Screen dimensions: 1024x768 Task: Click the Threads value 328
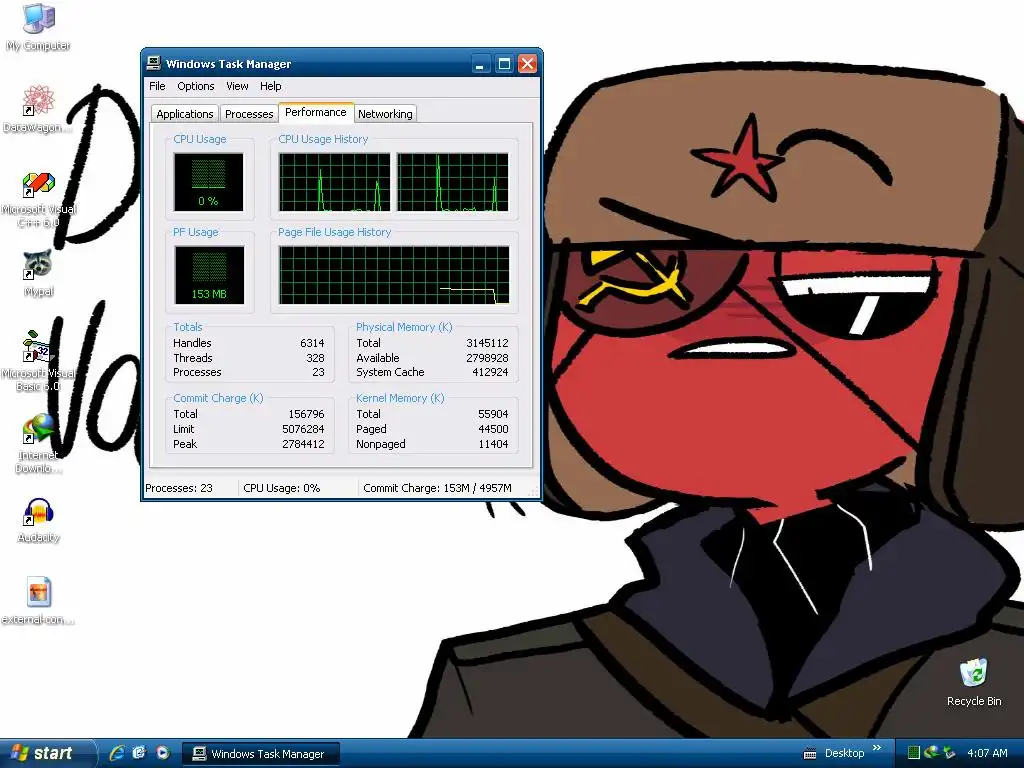tap(315, 358)
